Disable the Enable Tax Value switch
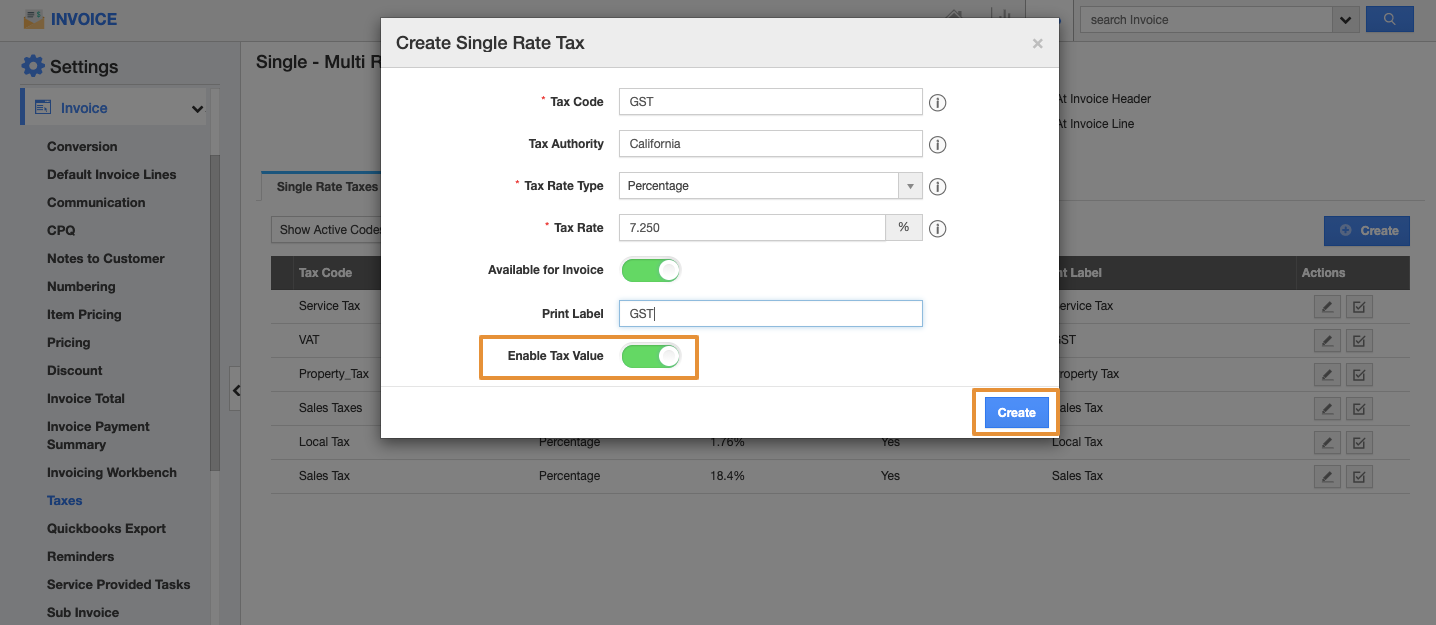The width and height of the screenshot is (1436, 625). tap(651, 356)
